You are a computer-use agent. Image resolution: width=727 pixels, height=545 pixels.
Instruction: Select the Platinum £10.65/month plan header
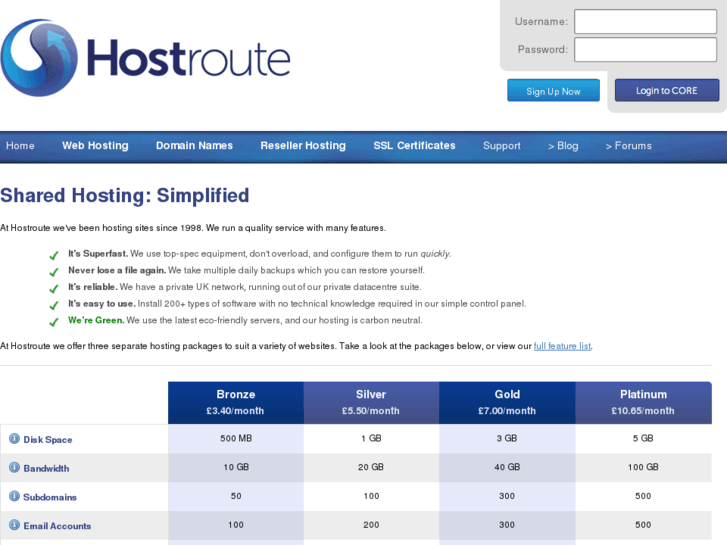[643, 402]
